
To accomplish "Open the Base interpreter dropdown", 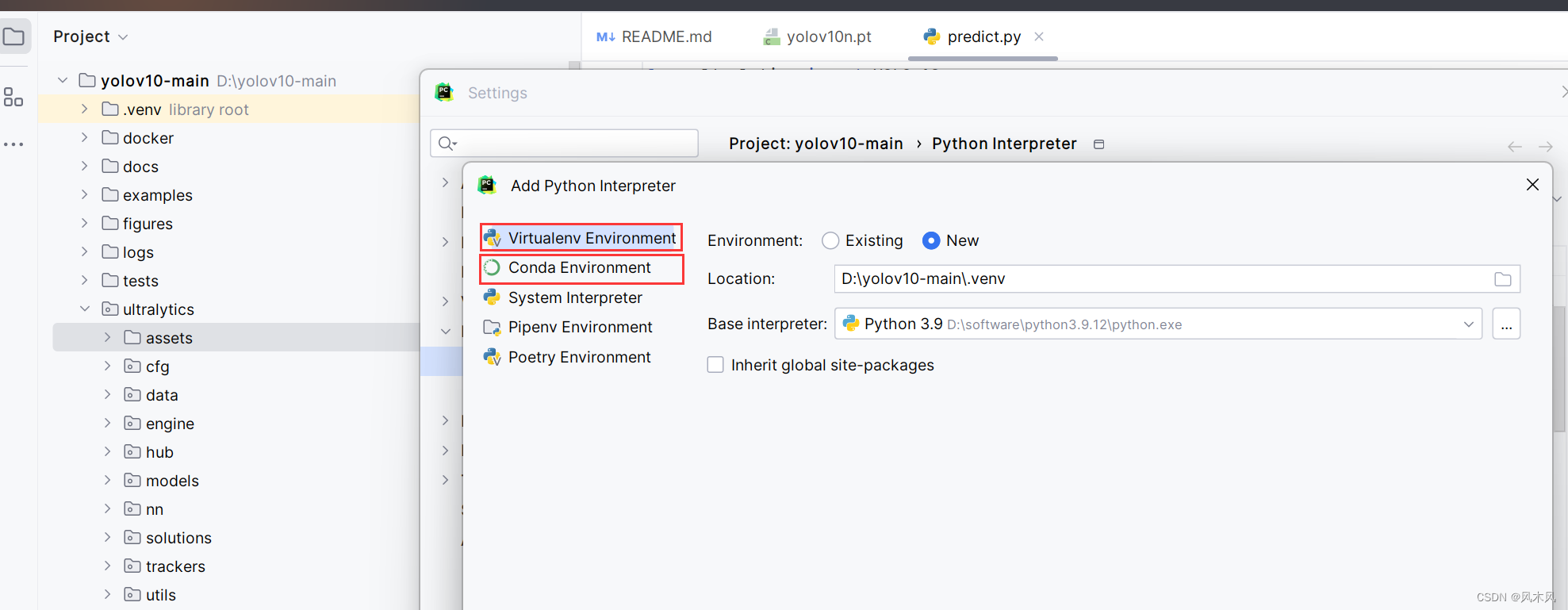I will [1468, 324].
